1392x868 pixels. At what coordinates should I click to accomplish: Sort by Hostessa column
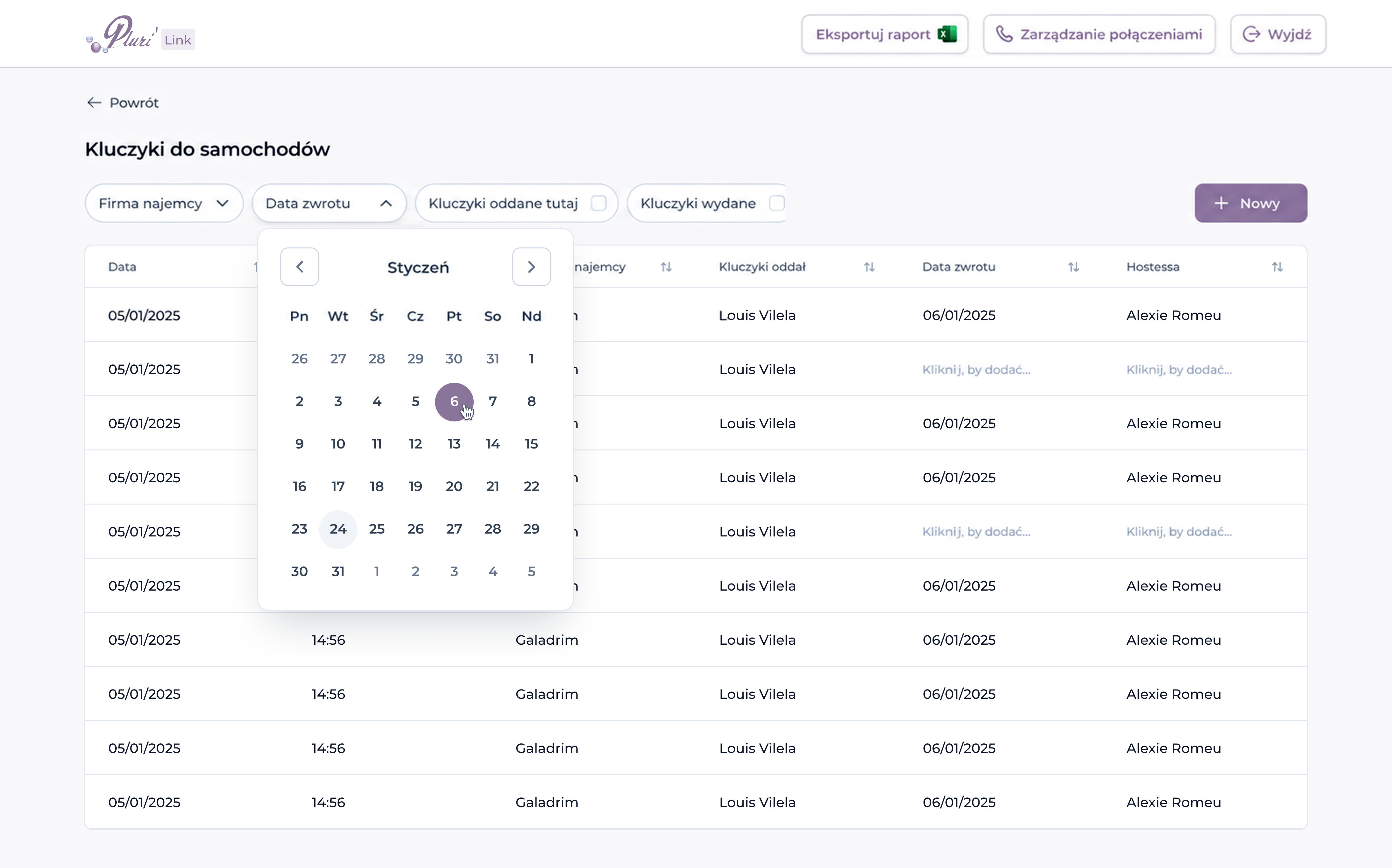1277,267
